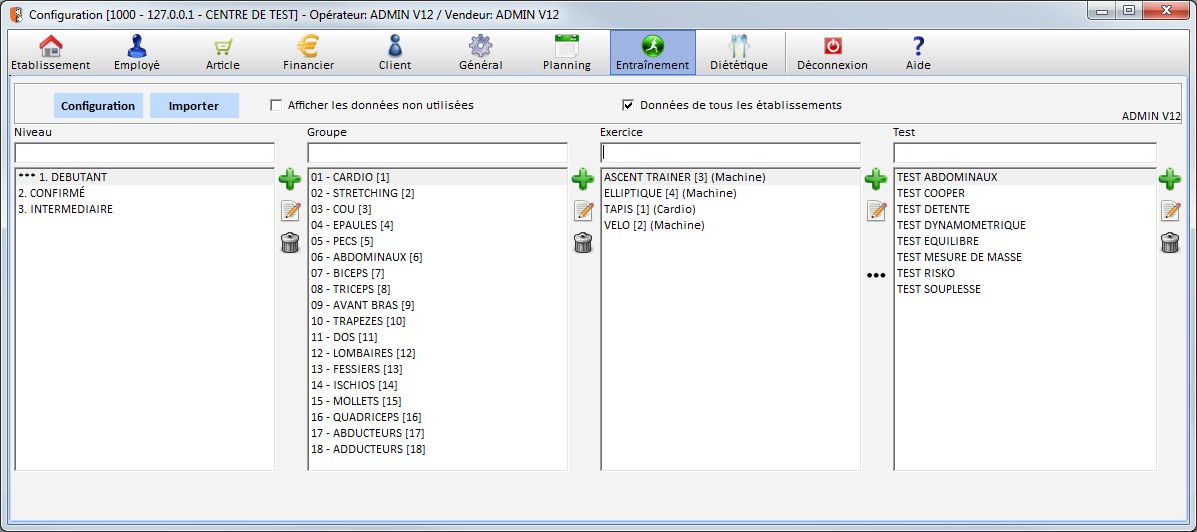This screenshot has width=1197, height=532.
Task: Select TEST RISKO in Test list
Action: [1024, 273]
